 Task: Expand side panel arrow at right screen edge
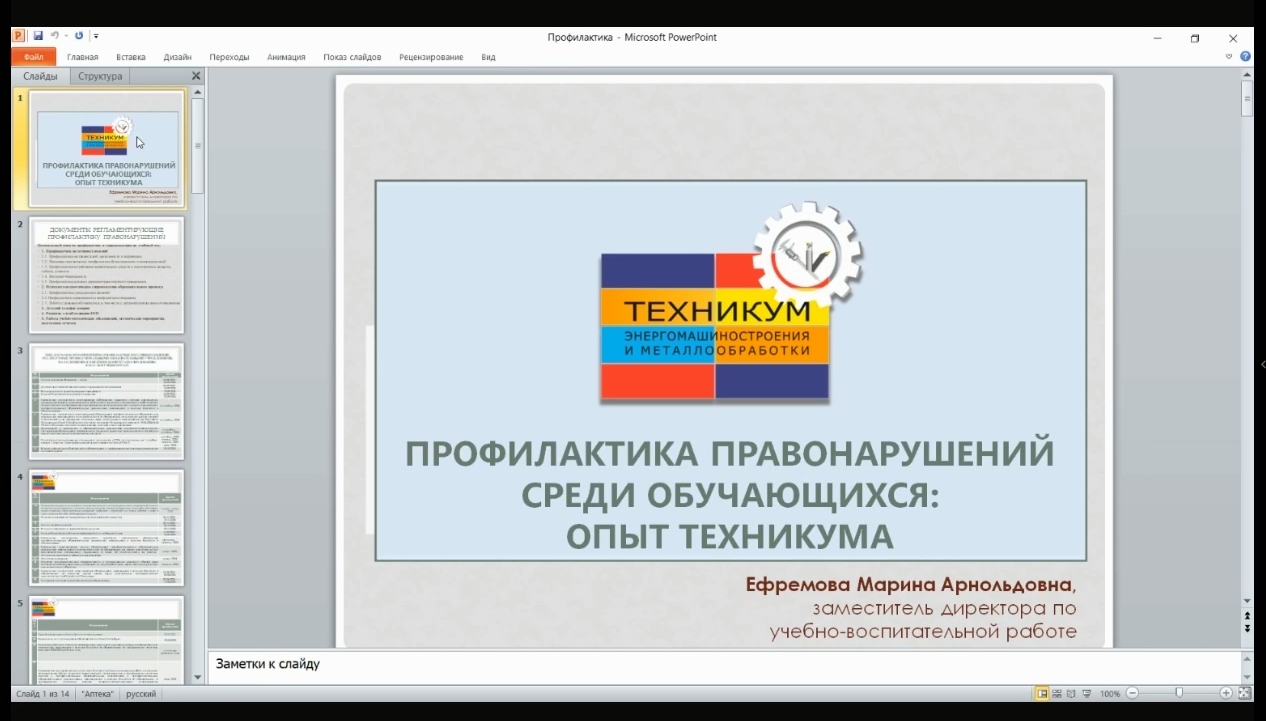(1262, 365)
